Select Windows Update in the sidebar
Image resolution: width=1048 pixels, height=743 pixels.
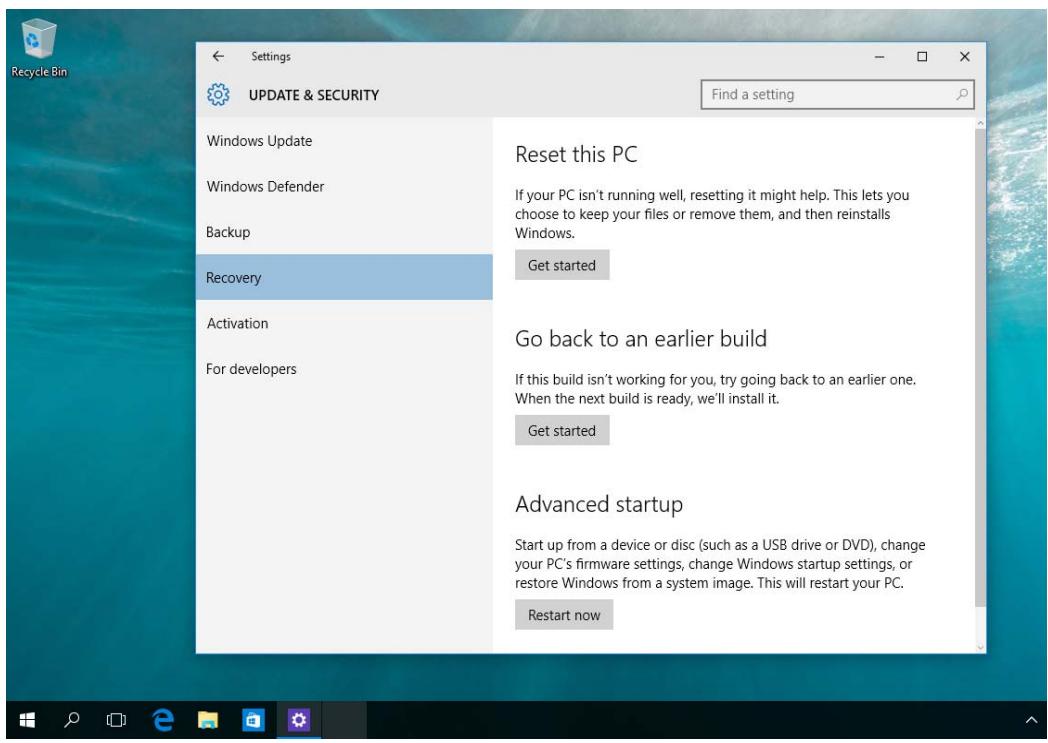[258, 141]
